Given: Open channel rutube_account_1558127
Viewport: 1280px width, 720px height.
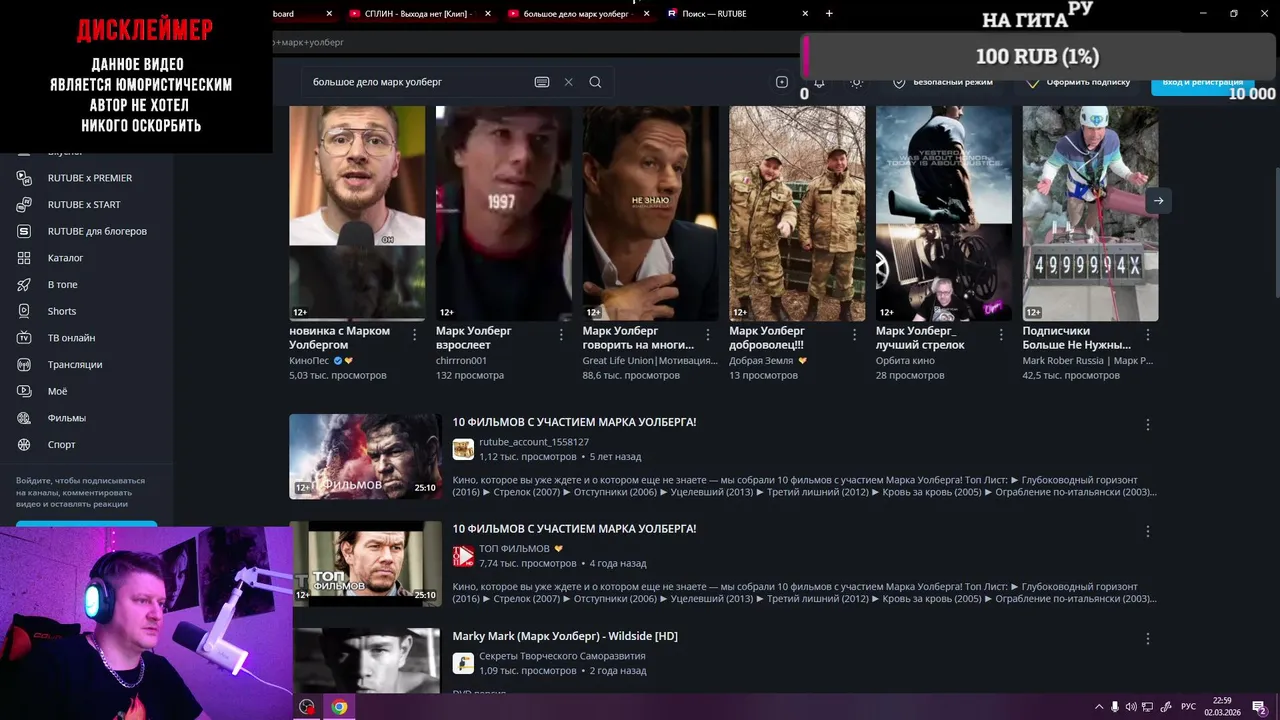Looking at the screenshot, I should (x=533, y=442).
